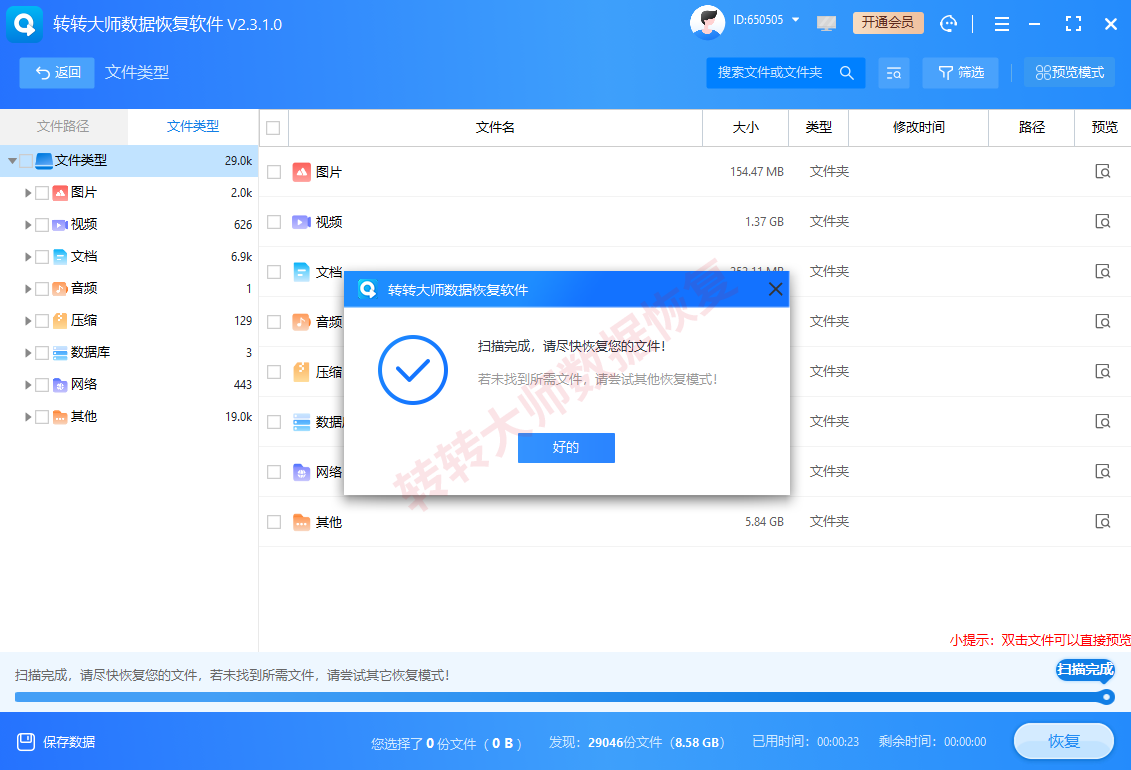This screenshot has width=1131, height=770.
Task: Check the 视频 checkbox in sidebar tree
Action: [42, 225]
